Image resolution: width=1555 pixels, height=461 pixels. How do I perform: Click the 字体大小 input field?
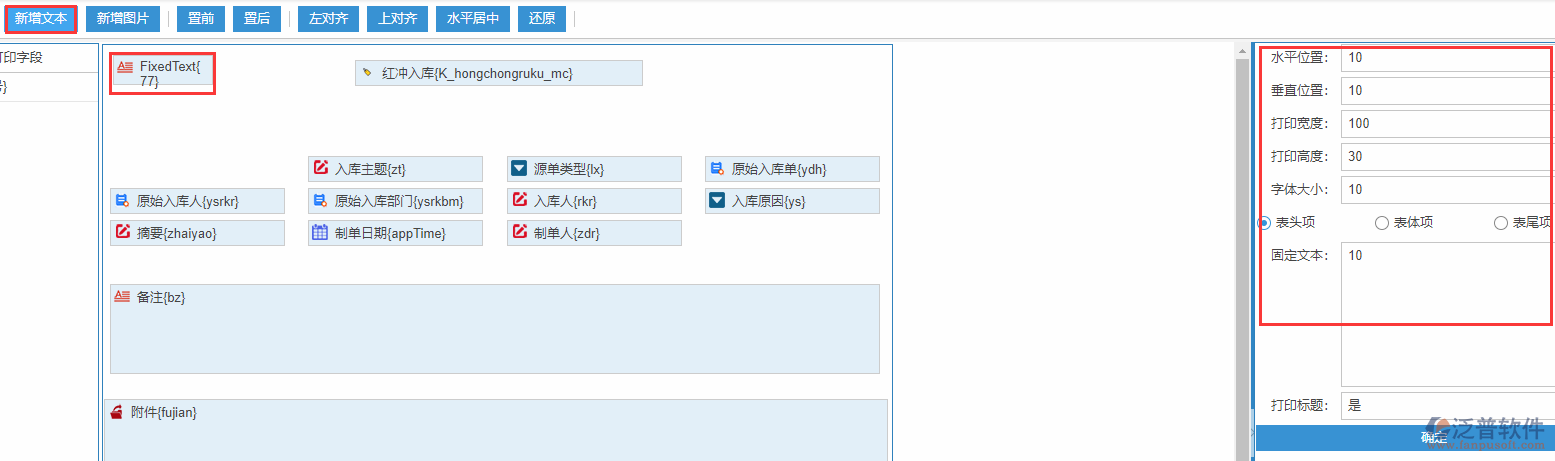1447,190
